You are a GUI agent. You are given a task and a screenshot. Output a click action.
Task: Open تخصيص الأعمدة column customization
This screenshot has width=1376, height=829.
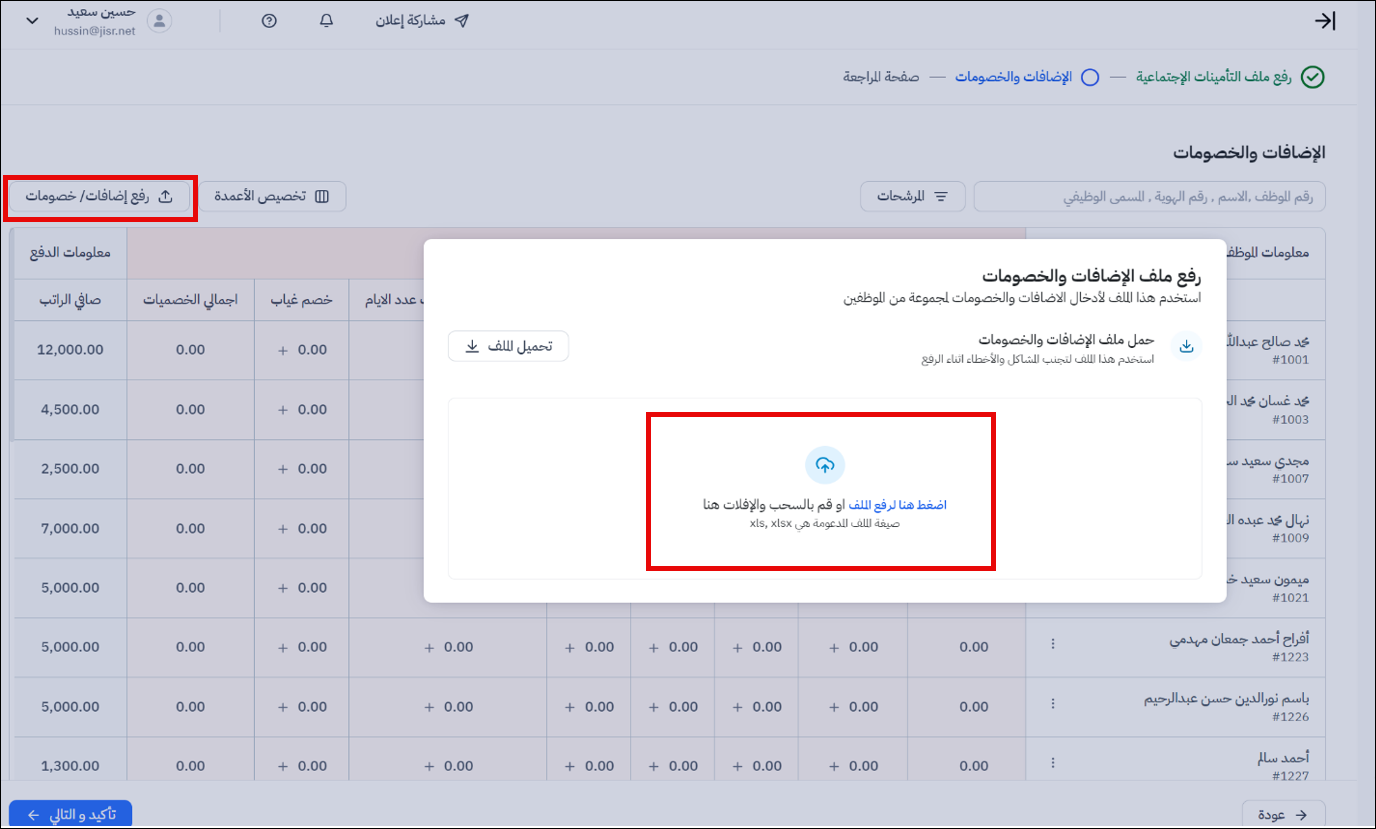(272, 197)
